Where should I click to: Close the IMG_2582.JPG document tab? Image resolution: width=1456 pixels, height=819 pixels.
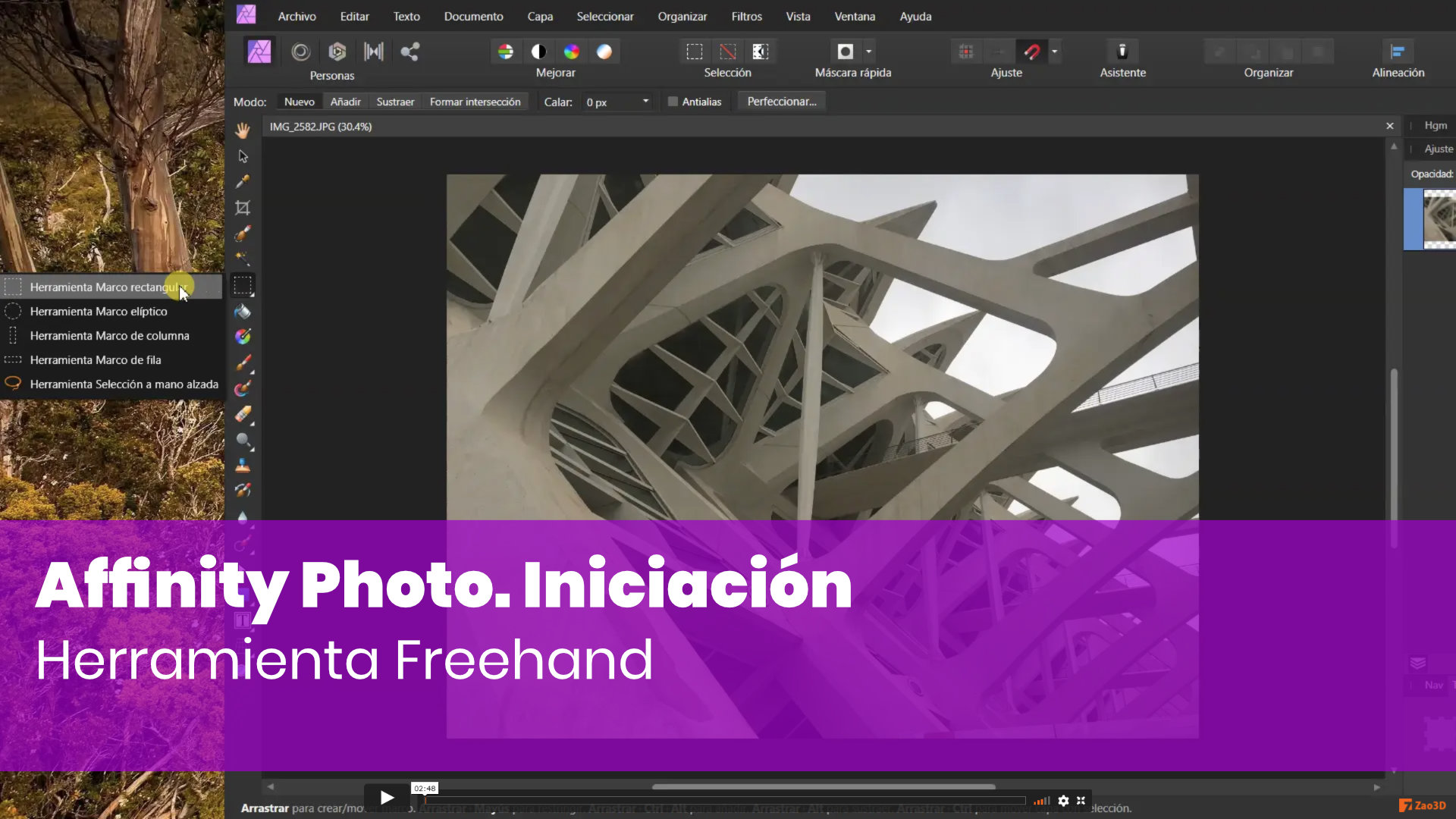(x=1390, y=126)
